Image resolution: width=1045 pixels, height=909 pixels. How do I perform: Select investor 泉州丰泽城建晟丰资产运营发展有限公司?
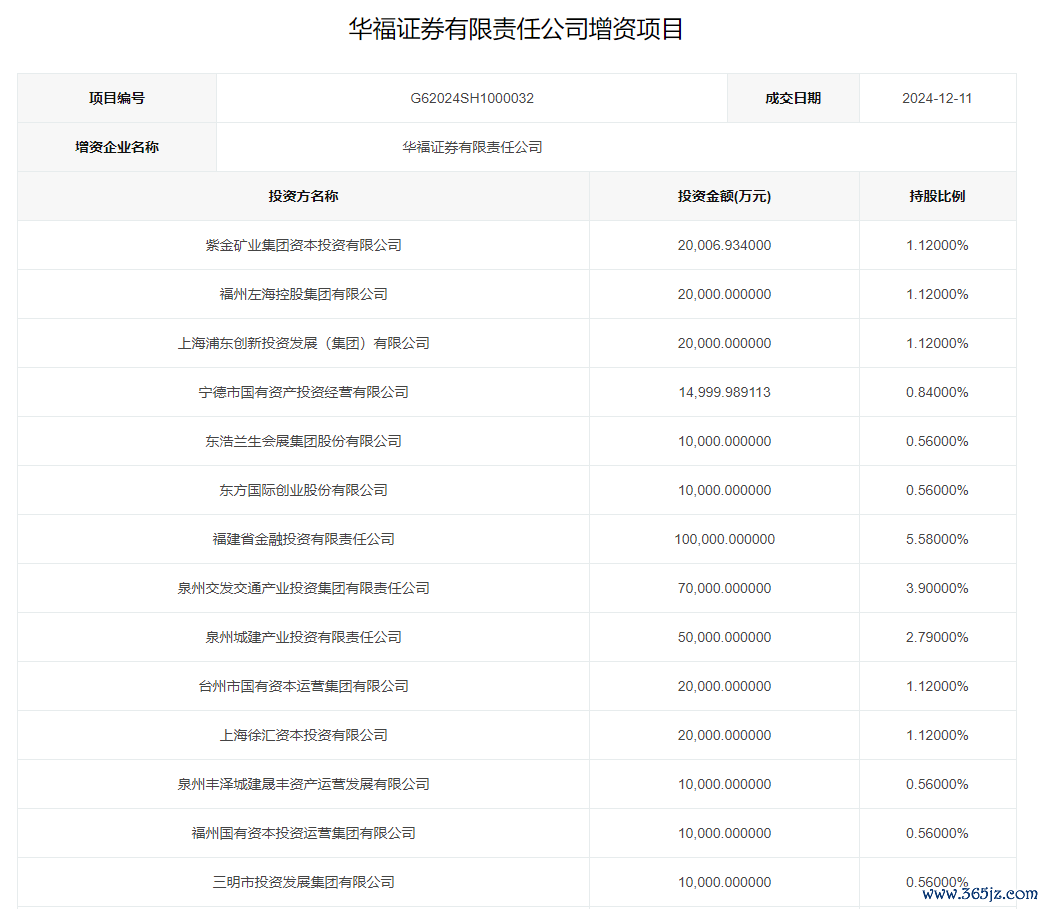(x=303, y=784)
